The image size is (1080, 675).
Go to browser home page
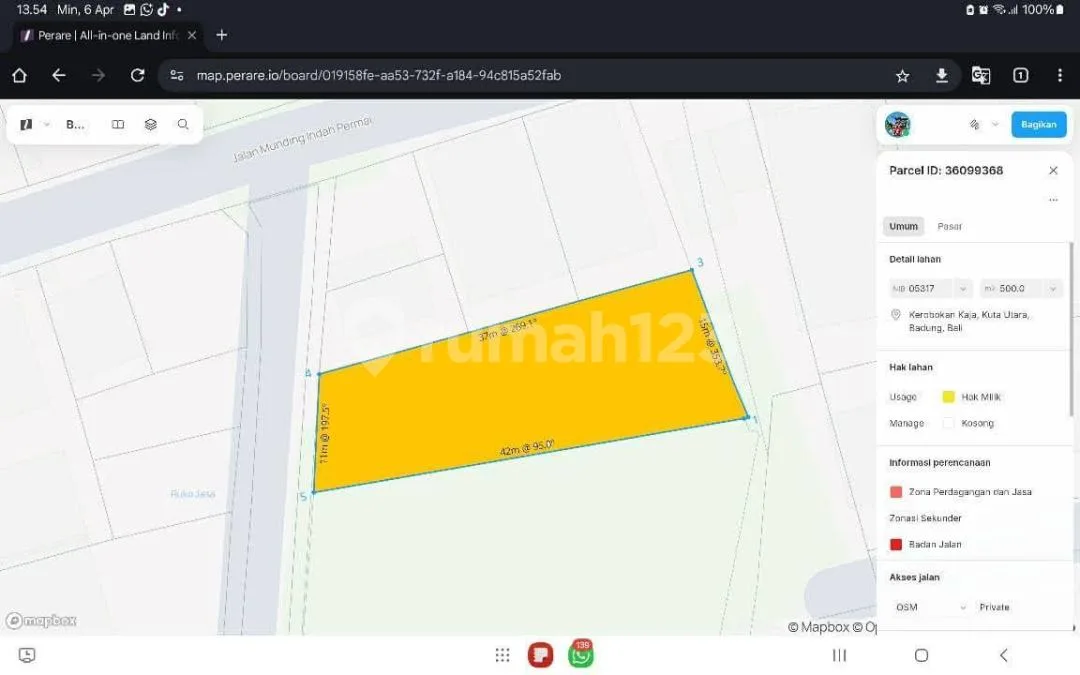tap(19, 76)
